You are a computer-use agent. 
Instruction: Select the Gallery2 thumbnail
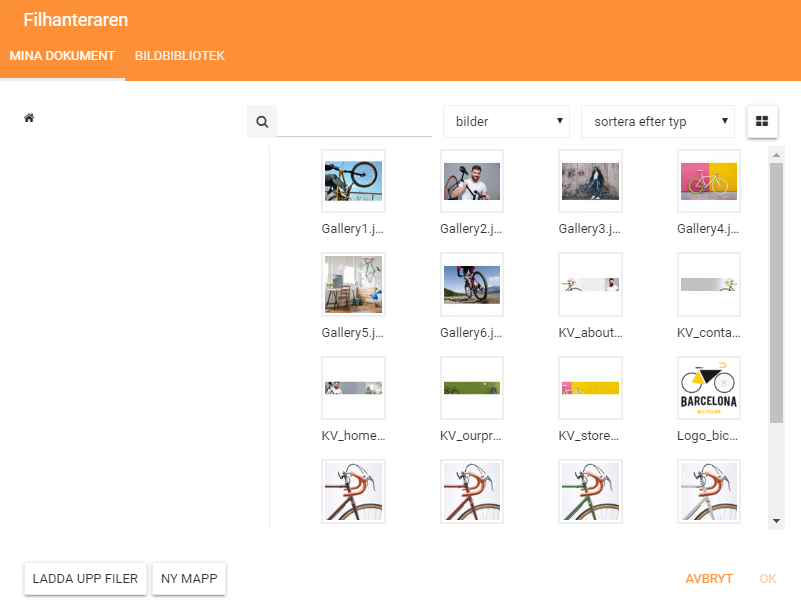click(472, 181)
